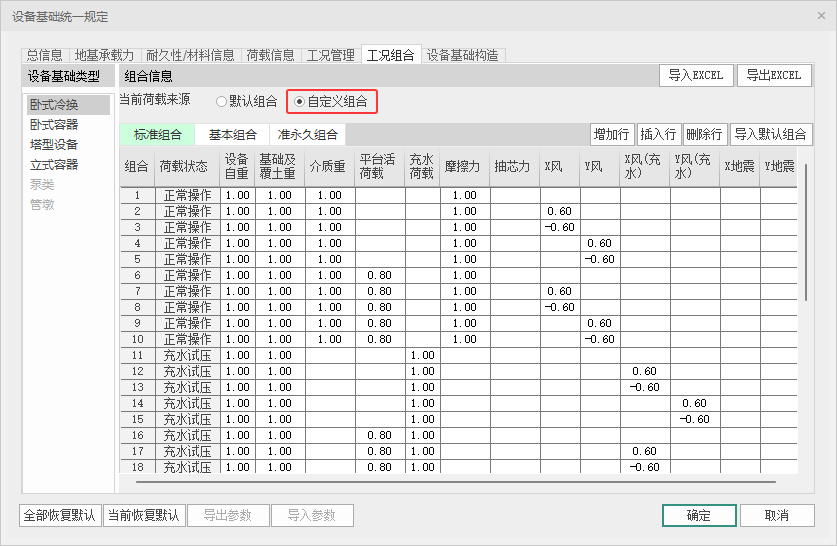Confirm with the 确定 button

699,515
